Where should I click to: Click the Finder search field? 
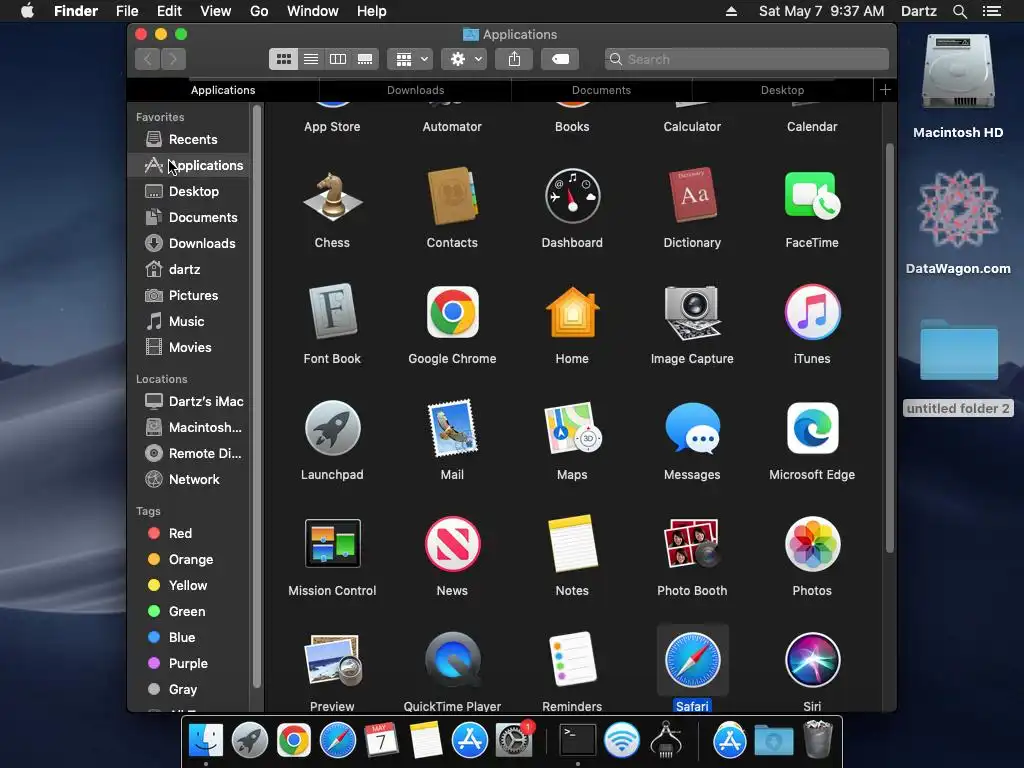[746, 59]
